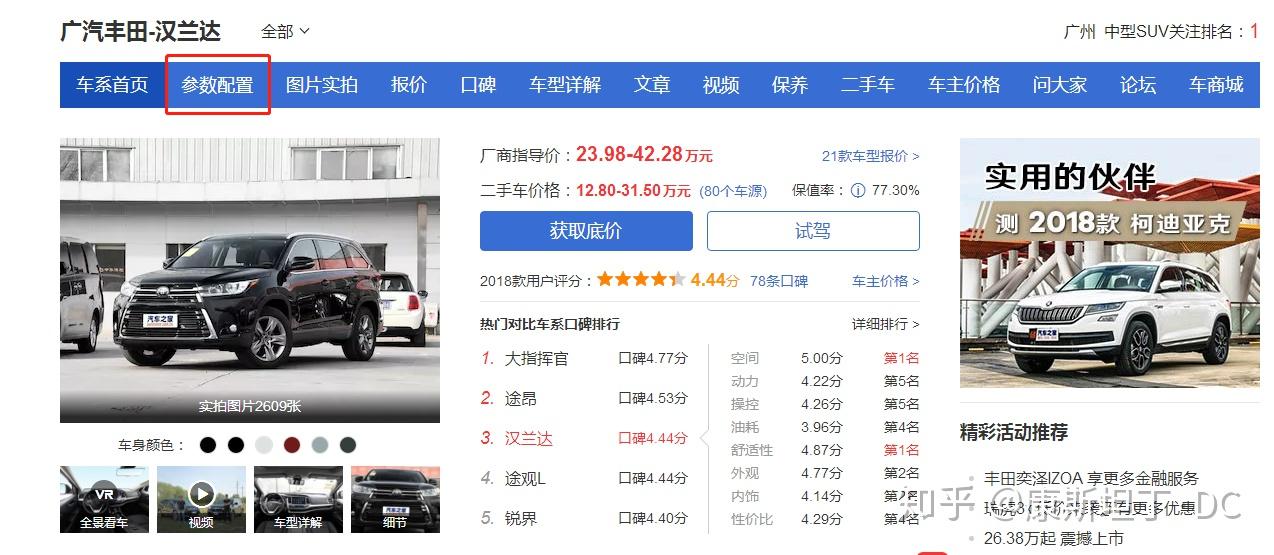Image resolution: width=1274 pixels, height=555 pixels.
Task: Open the 文章 nav item
Action: click(x=652, y=85)
